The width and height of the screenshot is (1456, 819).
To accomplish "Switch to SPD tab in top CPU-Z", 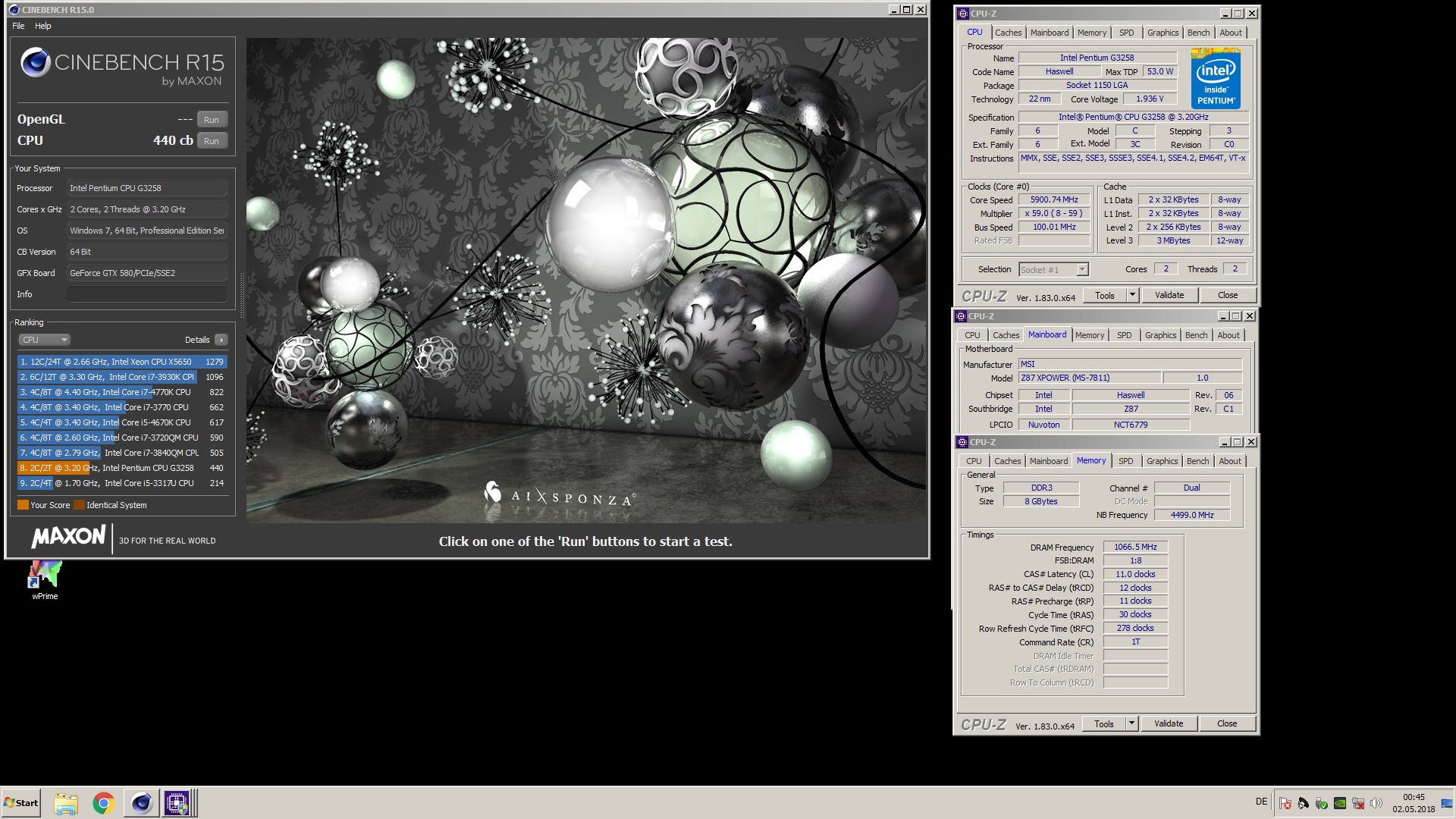I will click(x=1127, y=33).
